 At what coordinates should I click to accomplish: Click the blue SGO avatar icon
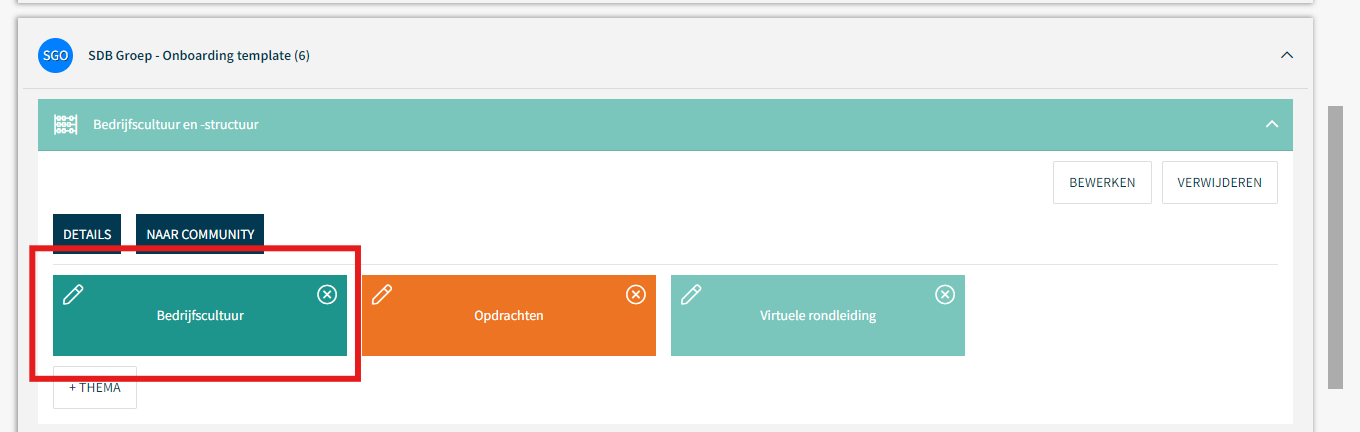tap(56, 55)
